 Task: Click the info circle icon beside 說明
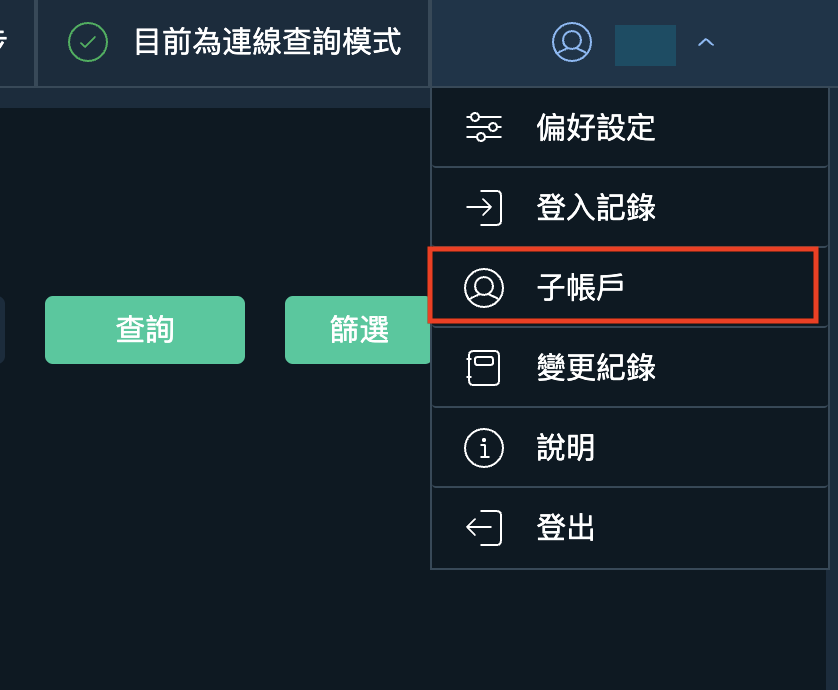[x=484, y=448]
